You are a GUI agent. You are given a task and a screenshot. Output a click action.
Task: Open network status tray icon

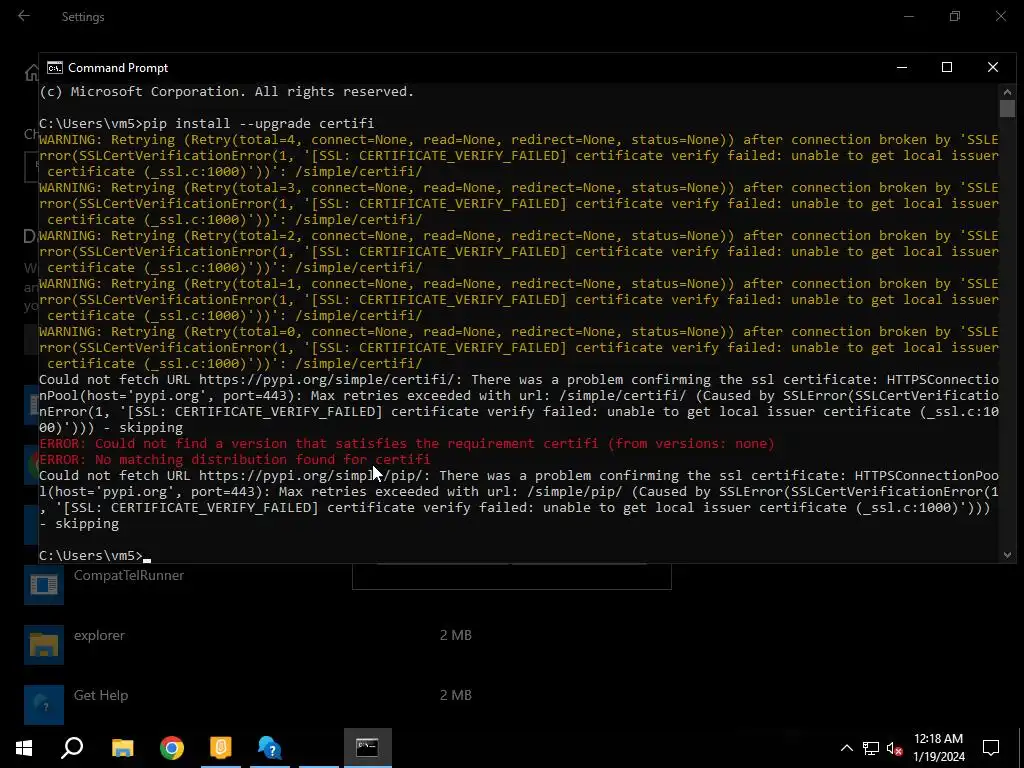point(871,748)
